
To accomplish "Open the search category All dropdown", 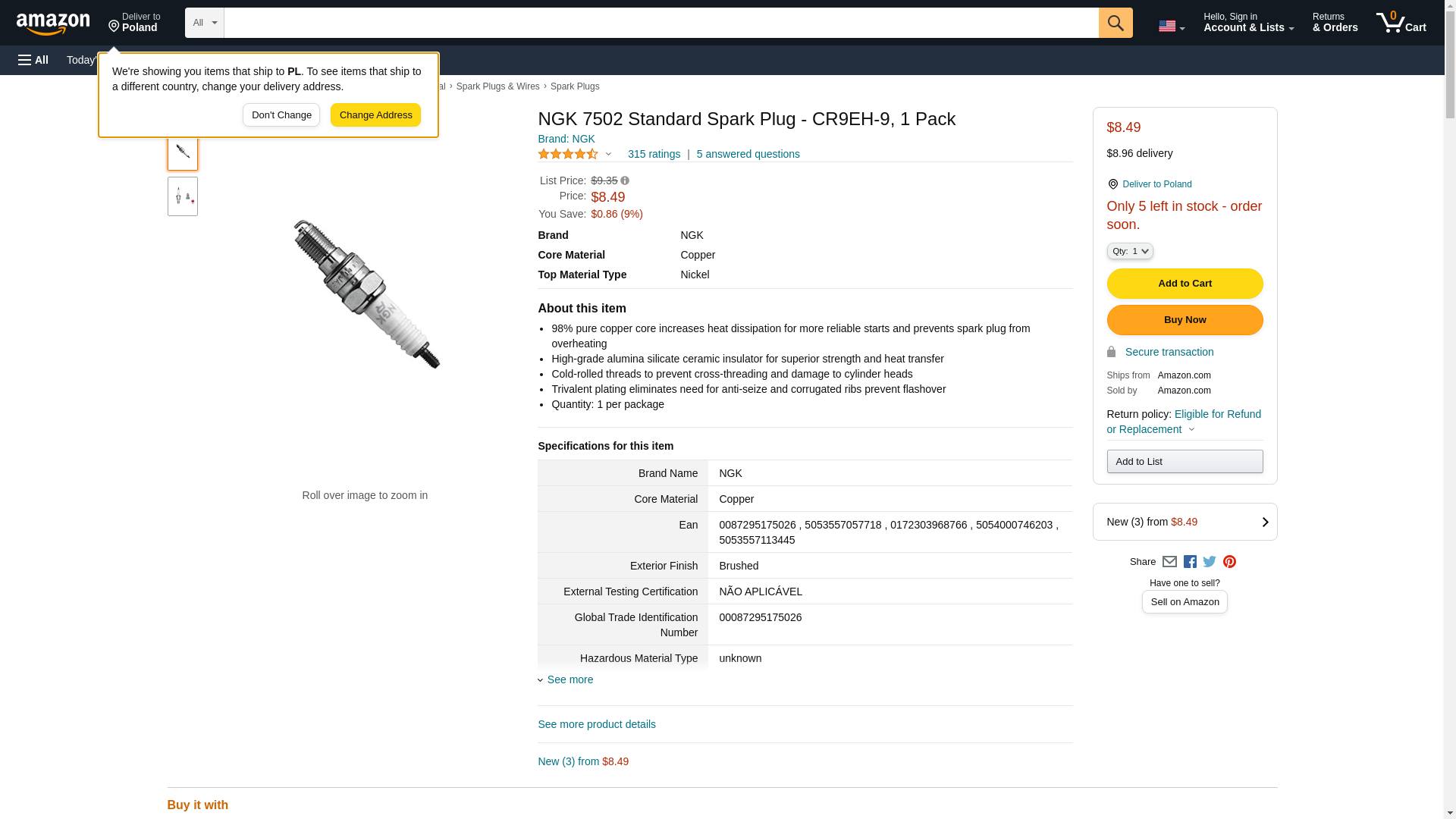I will tap(204, 23).
